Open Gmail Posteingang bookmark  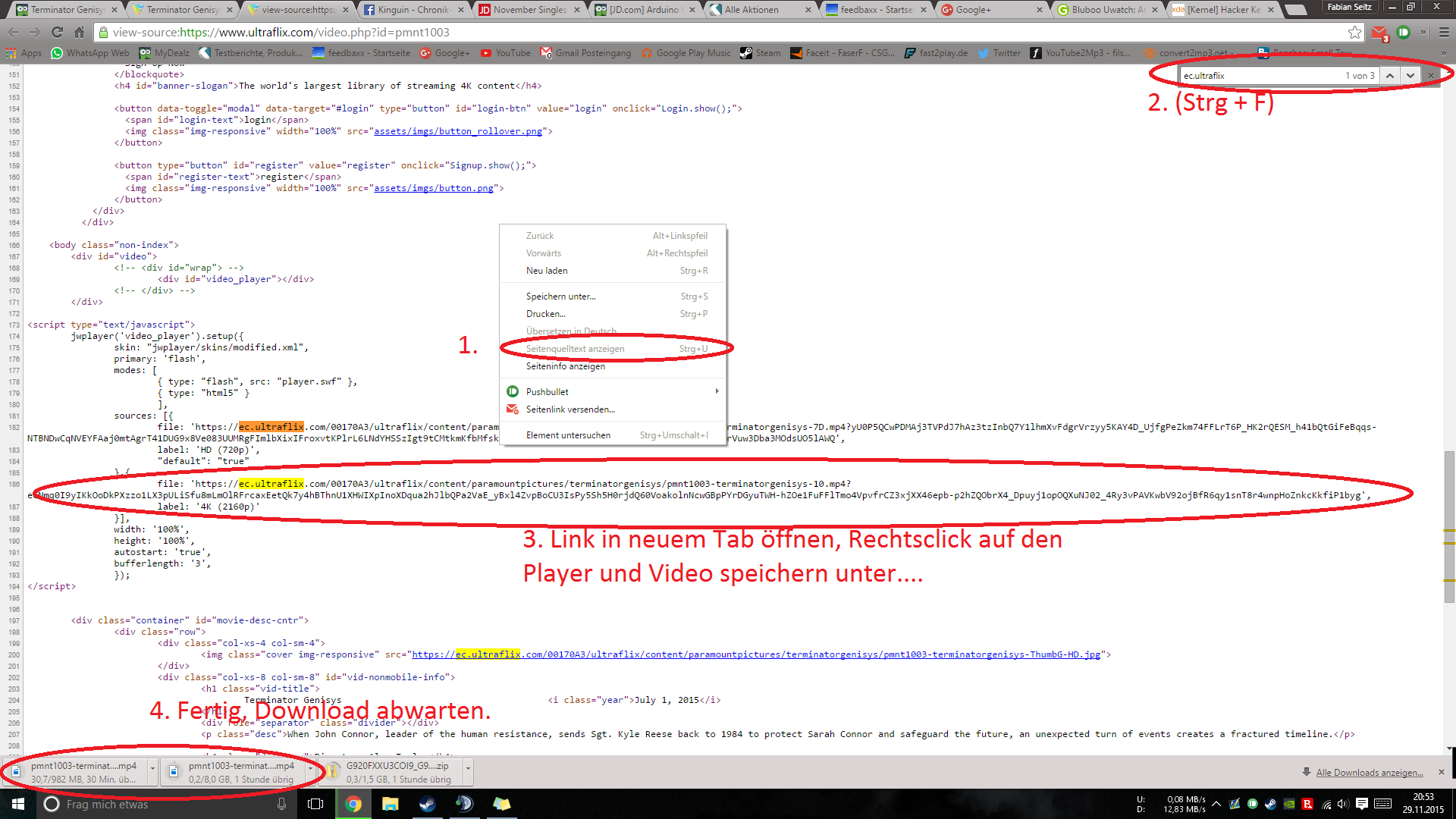[585, 53]
